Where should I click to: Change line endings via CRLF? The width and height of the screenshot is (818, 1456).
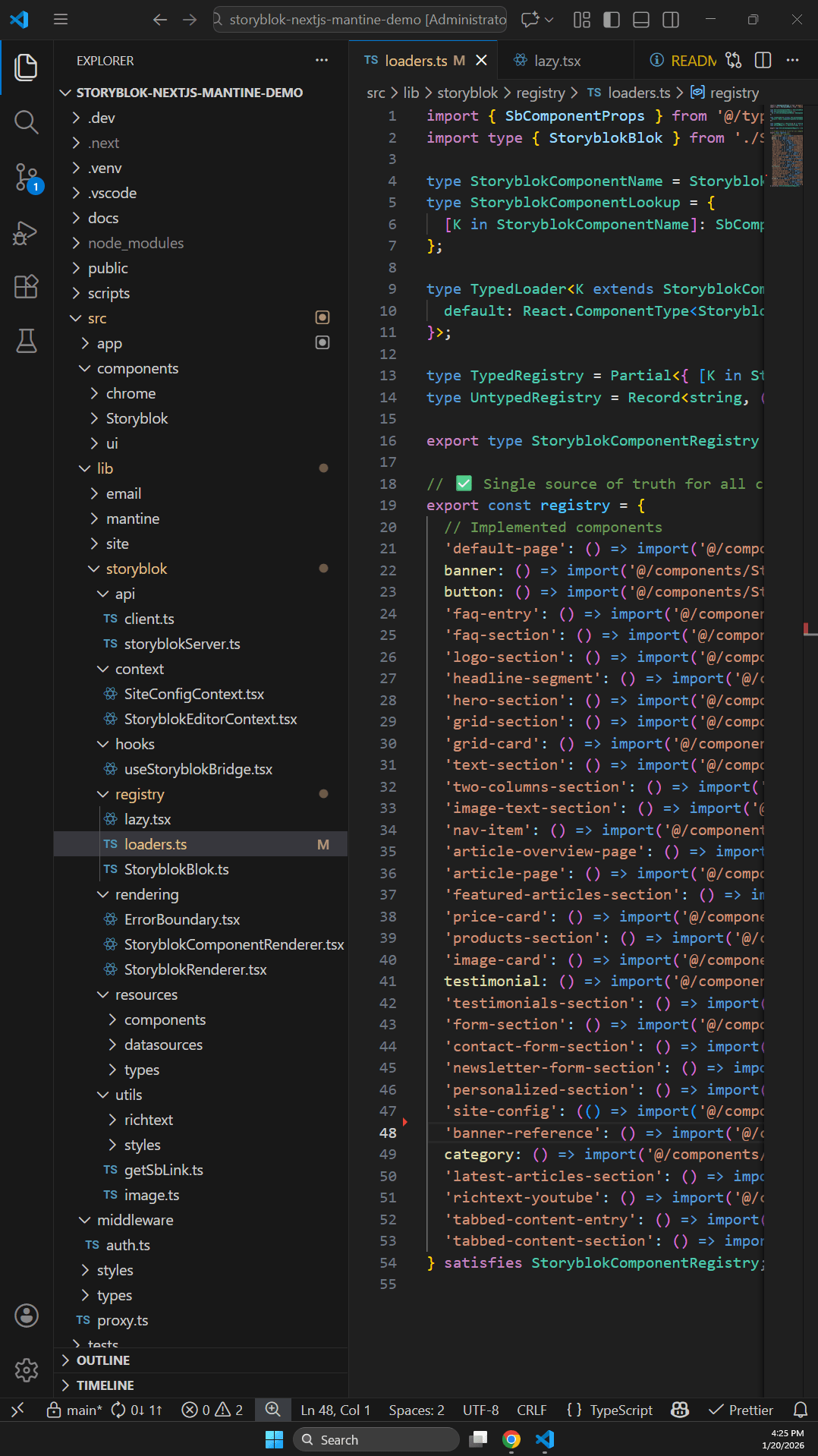click(531, 1410)
